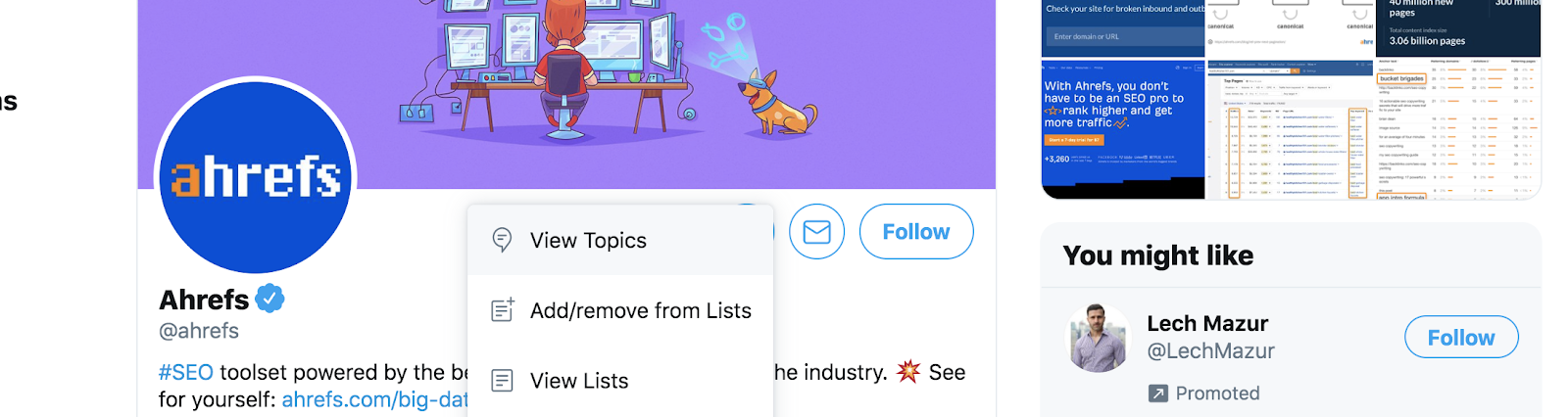The height and width of the screenshot is (417, 1568).
Task: Open the @LechMazur handle link
Action: 1210,351
